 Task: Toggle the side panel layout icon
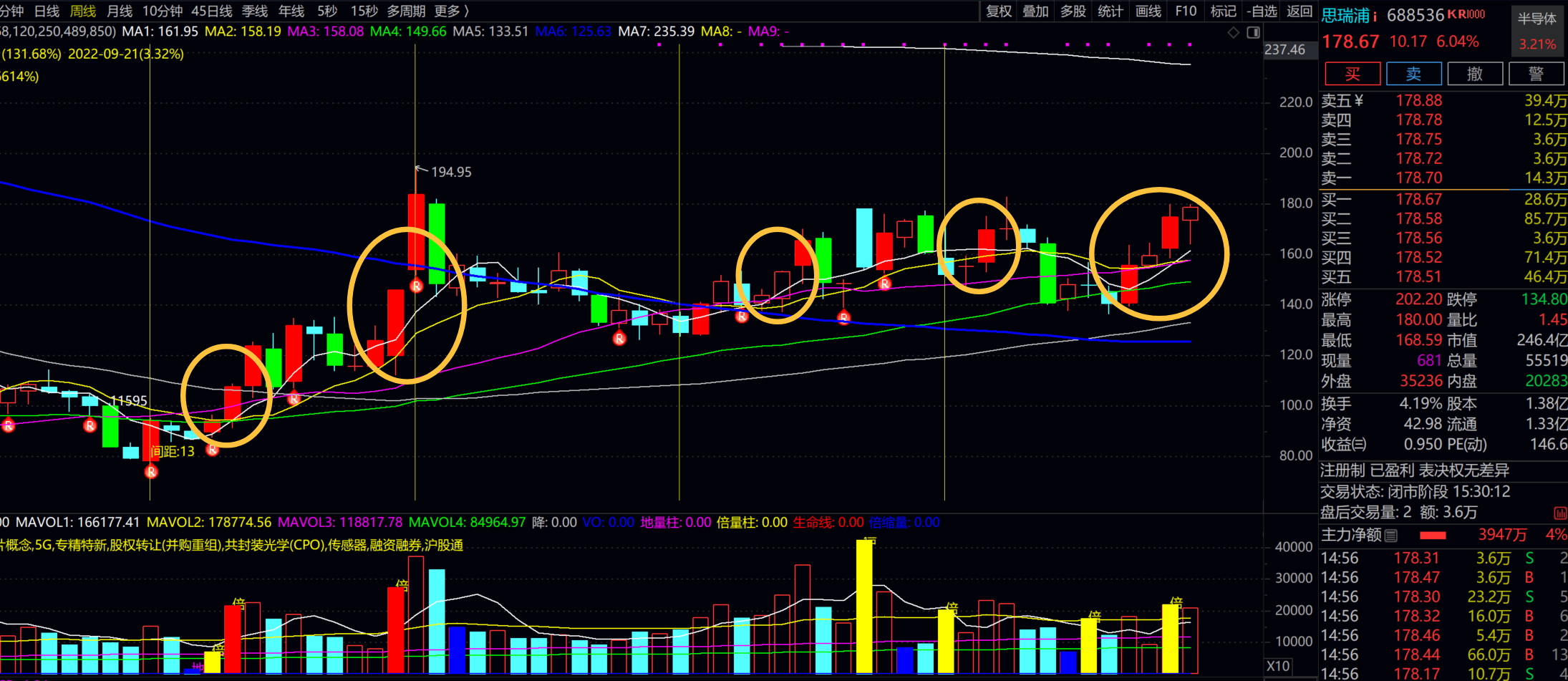pos(1253,32)
